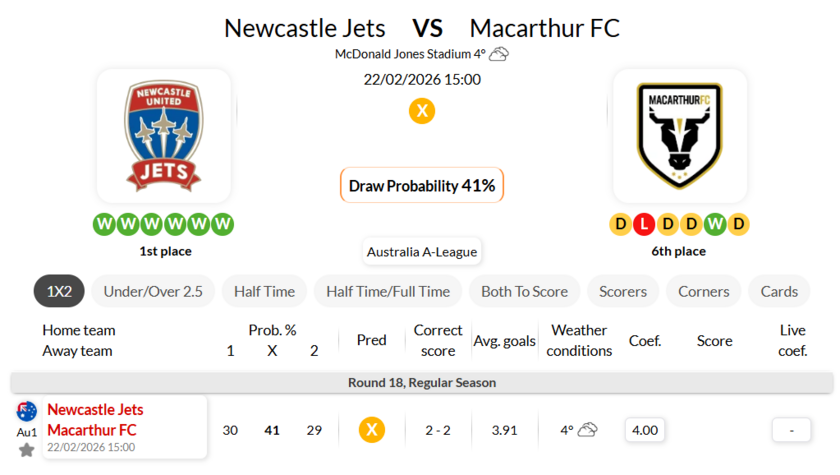The height and width of the screenshot is (475, 840).
Task: Open the Half Time/Full Time tab
Action: pos(387,291)
